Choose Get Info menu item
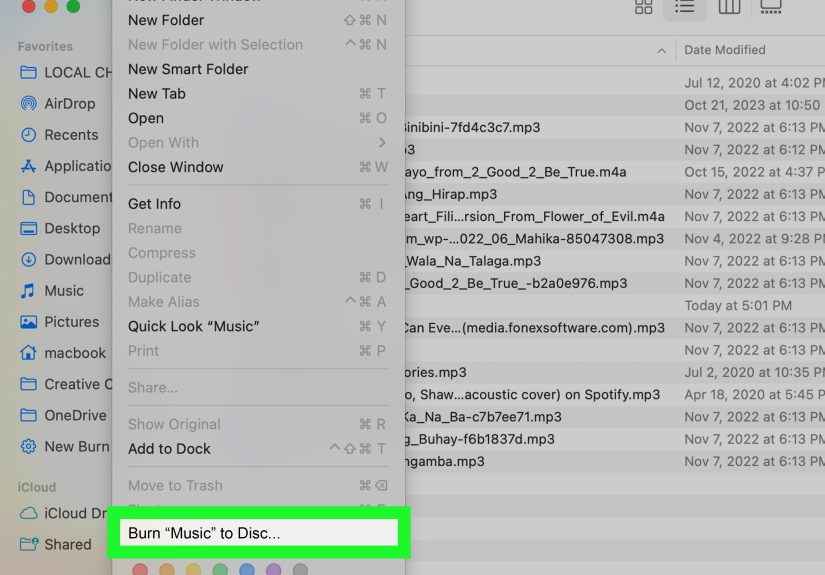The height and width of the screenshot is (575, 825). (258, 204)
